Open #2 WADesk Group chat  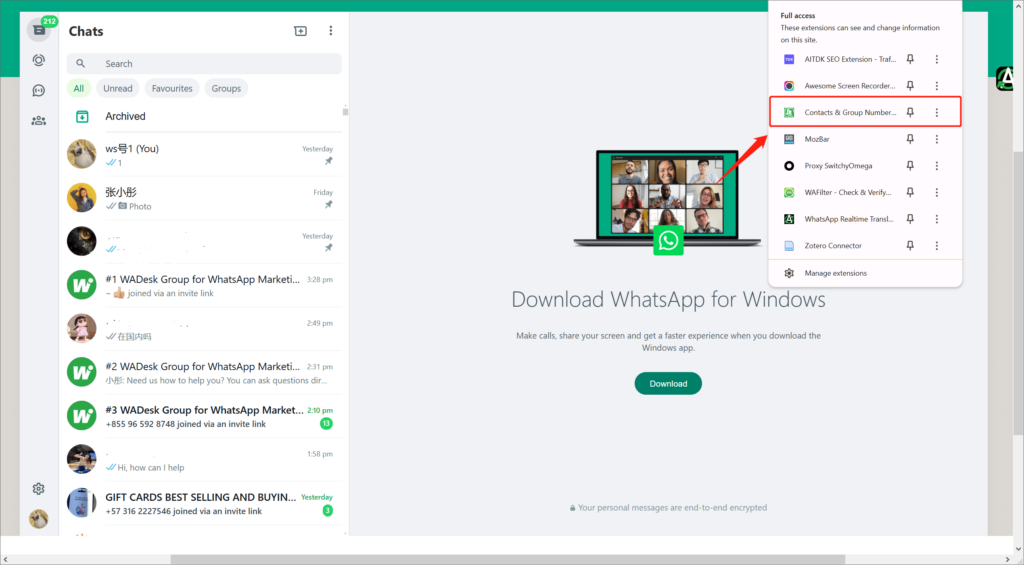[204, 372]
